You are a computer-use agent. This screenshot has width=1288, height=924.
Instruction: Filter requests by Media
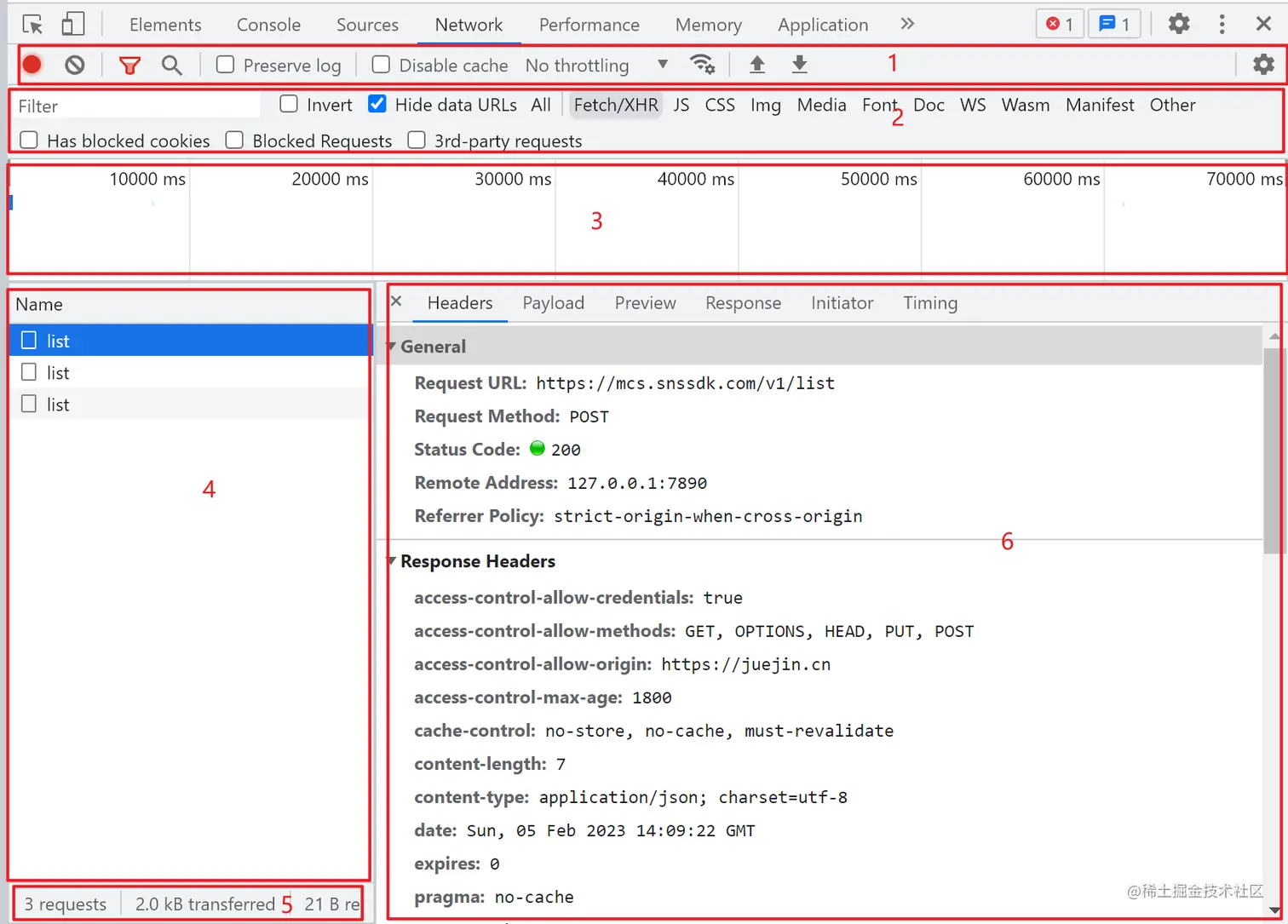pos(821,105)
